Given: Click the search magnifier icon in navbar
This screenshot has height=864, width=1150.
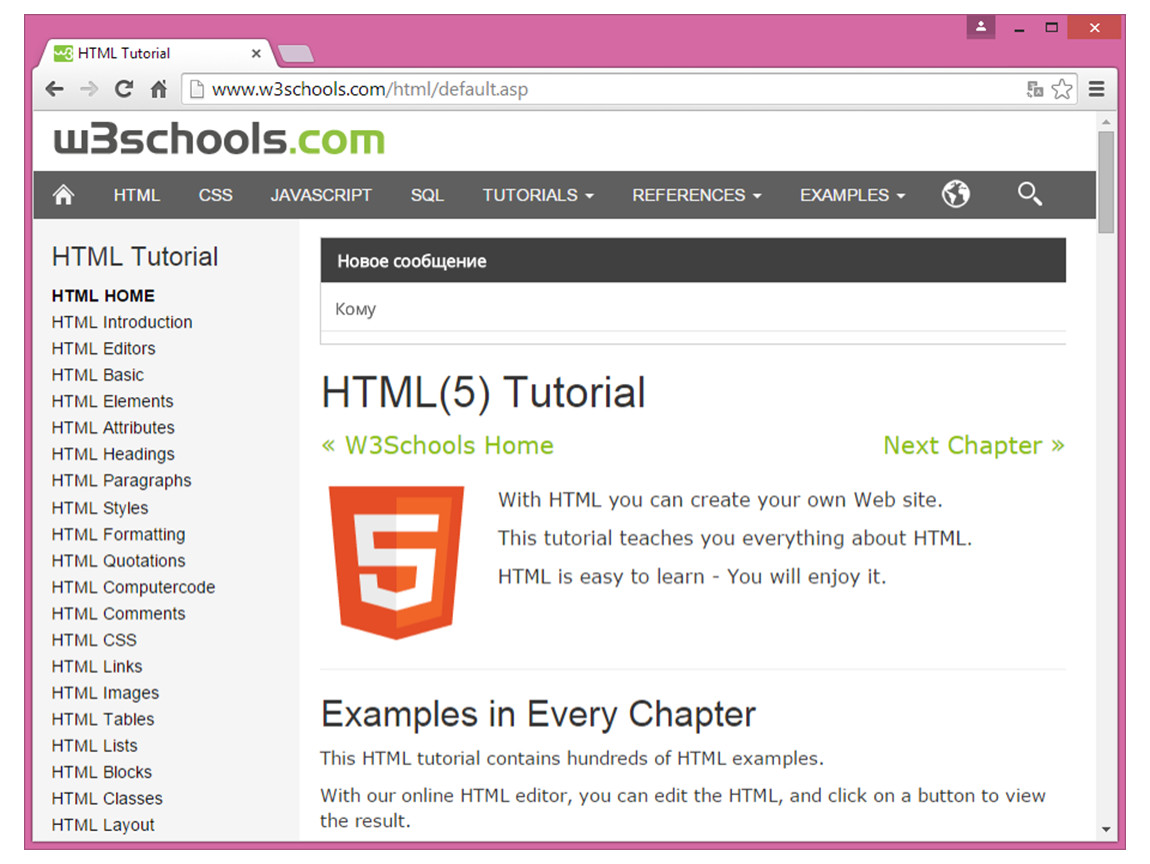Looking at the screenshot, I should pyautogui.click(x=1030, y=194).
